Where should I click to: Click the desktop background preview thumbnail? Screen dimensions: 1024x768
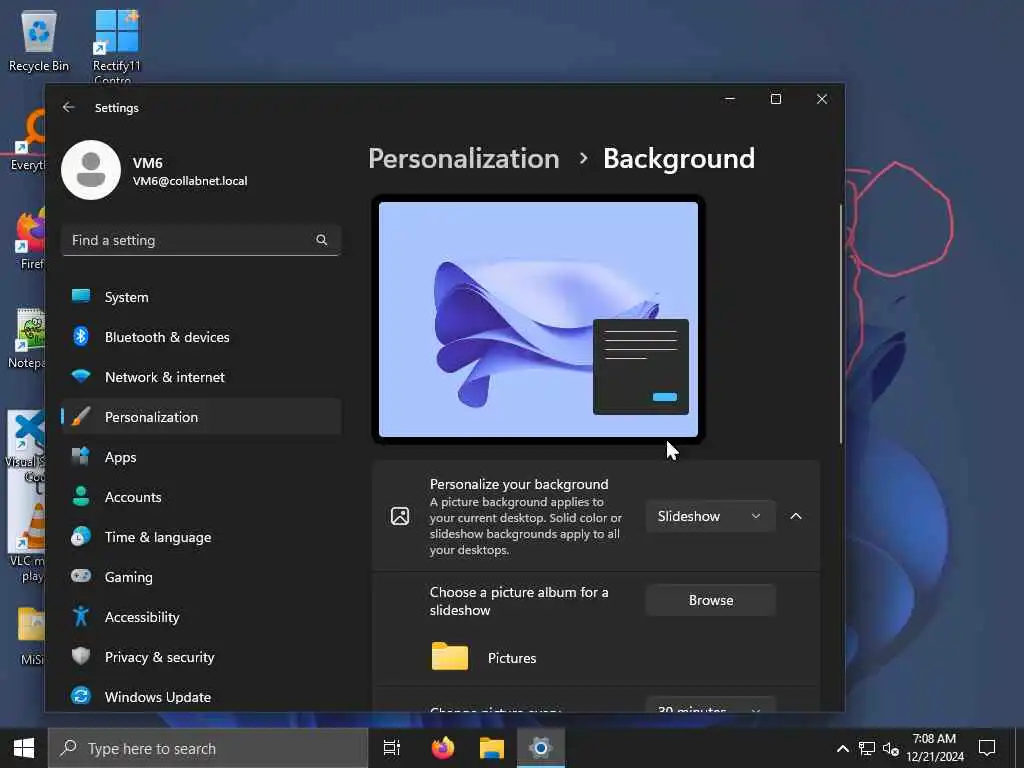538,319
